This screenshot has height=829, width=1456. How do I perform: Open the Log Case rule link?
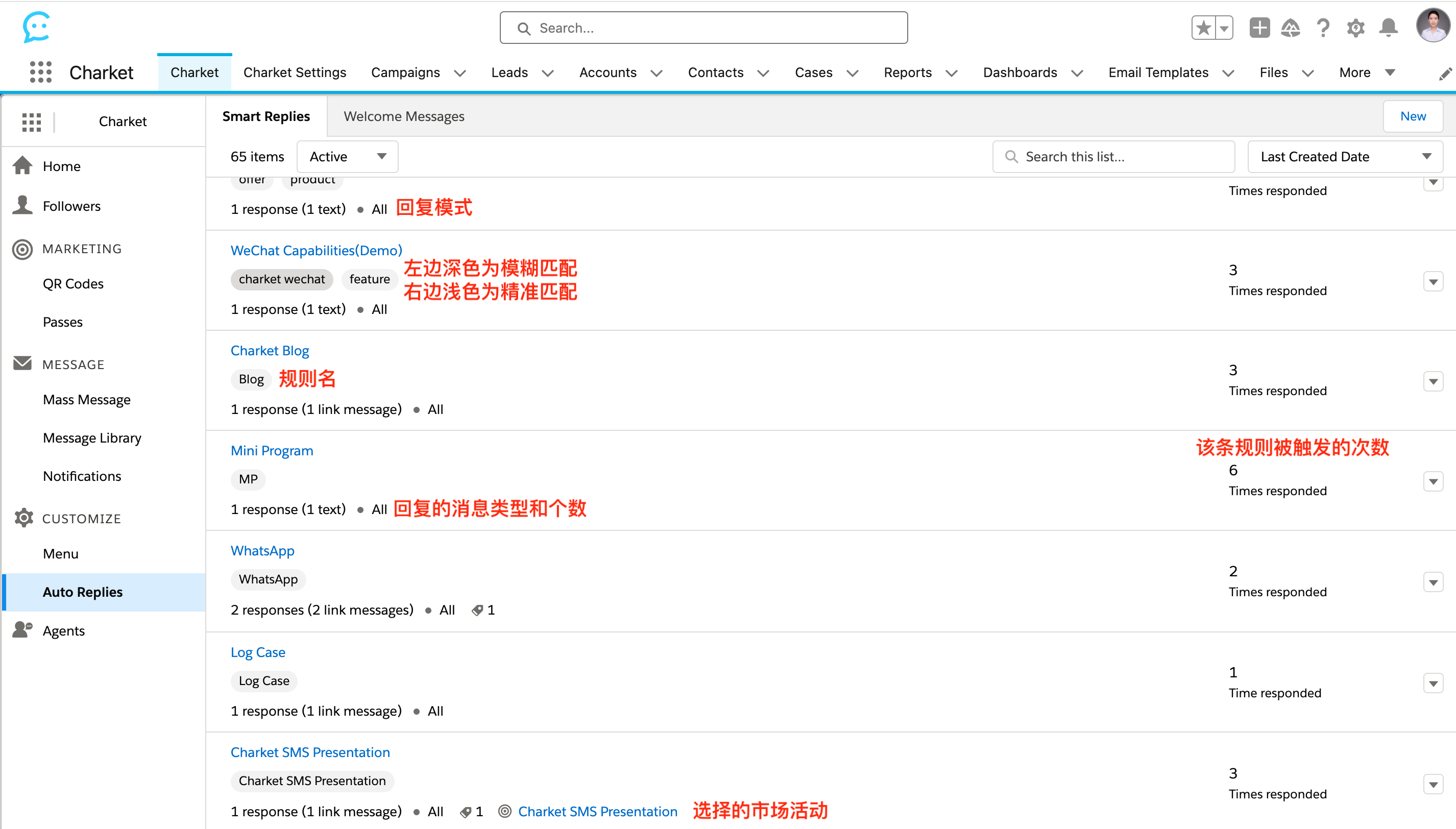257,652
